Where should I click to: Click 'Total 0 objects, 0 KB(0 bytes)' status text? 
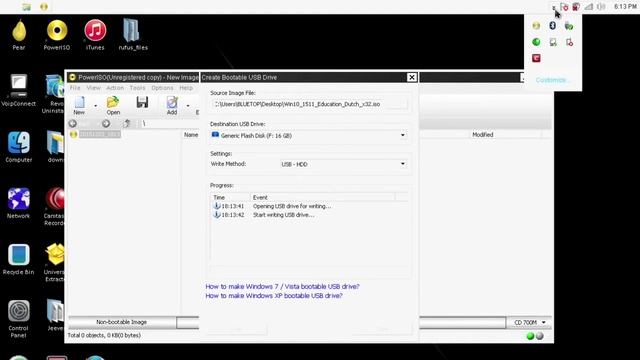[x=104, y=335]
